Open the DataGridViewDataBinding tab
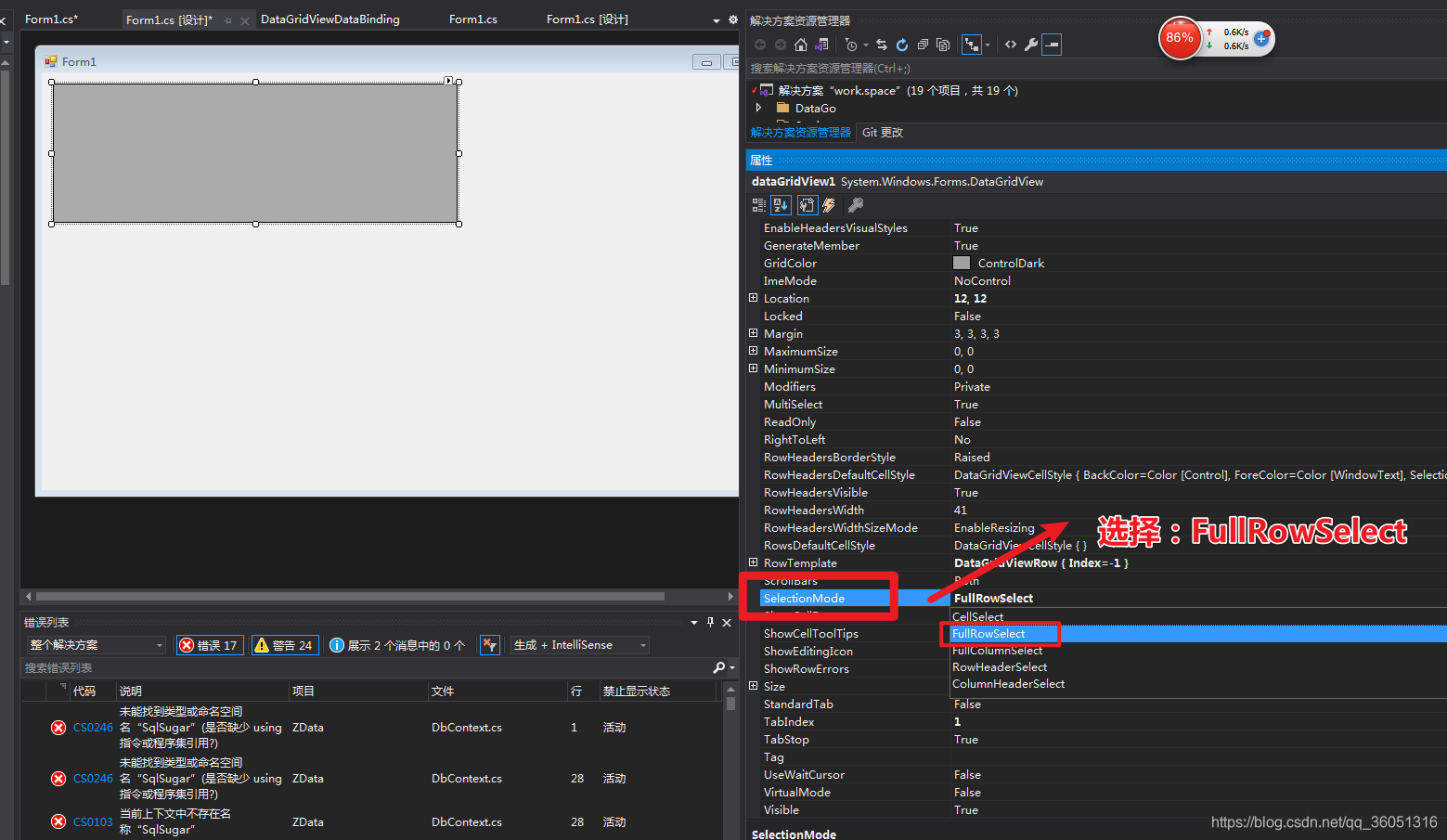Viewport: 1447px width, 840px height. (x=330, y=19)
